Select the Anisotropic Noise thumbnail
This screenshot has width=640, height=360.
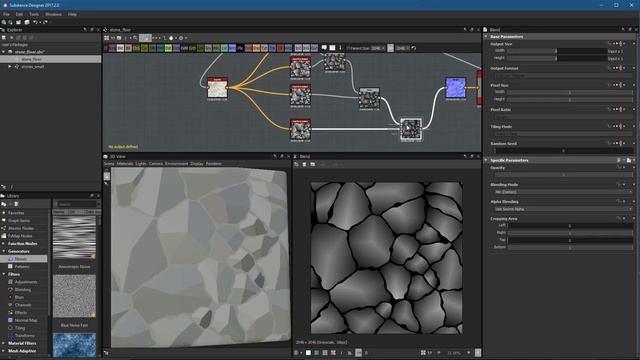74,238
